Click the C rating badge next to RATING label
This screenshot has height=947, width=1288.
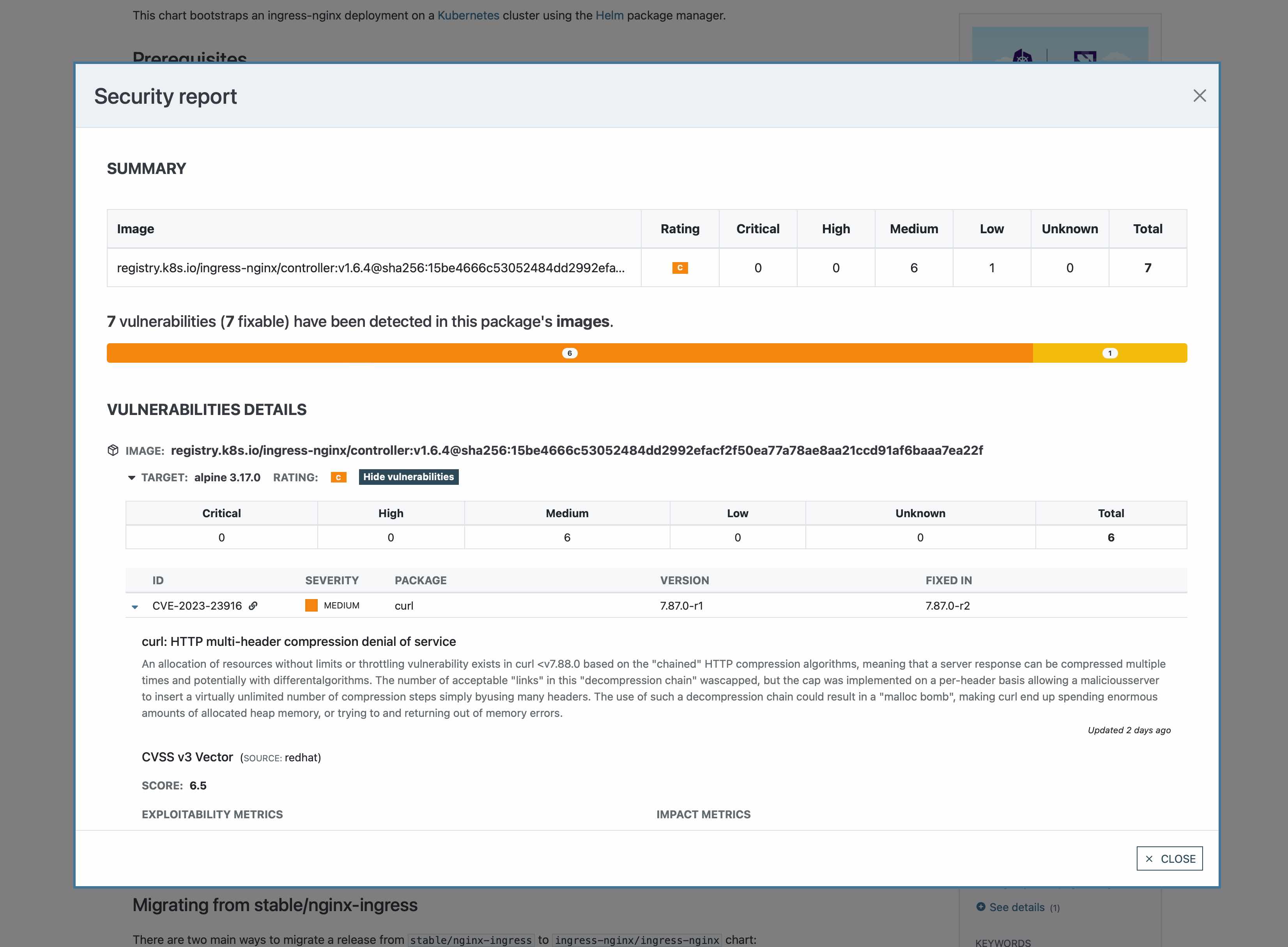tap(338, 477)
